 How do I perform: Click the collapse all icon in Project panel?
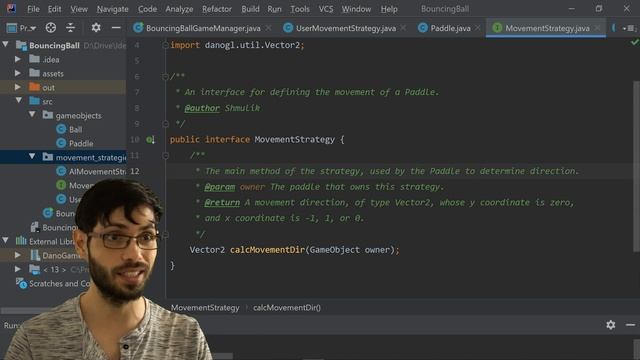(x=70, y=27)
